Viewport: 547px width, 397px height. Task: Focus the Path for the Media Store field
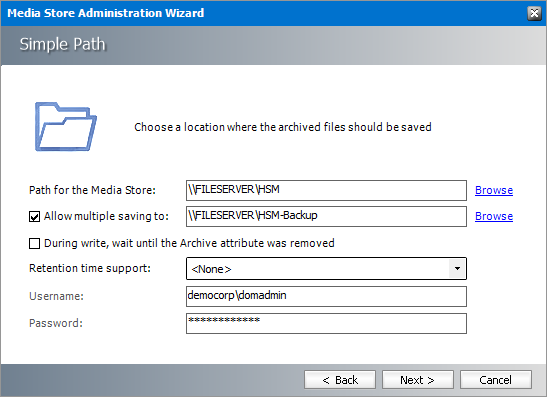click(326, 190)
